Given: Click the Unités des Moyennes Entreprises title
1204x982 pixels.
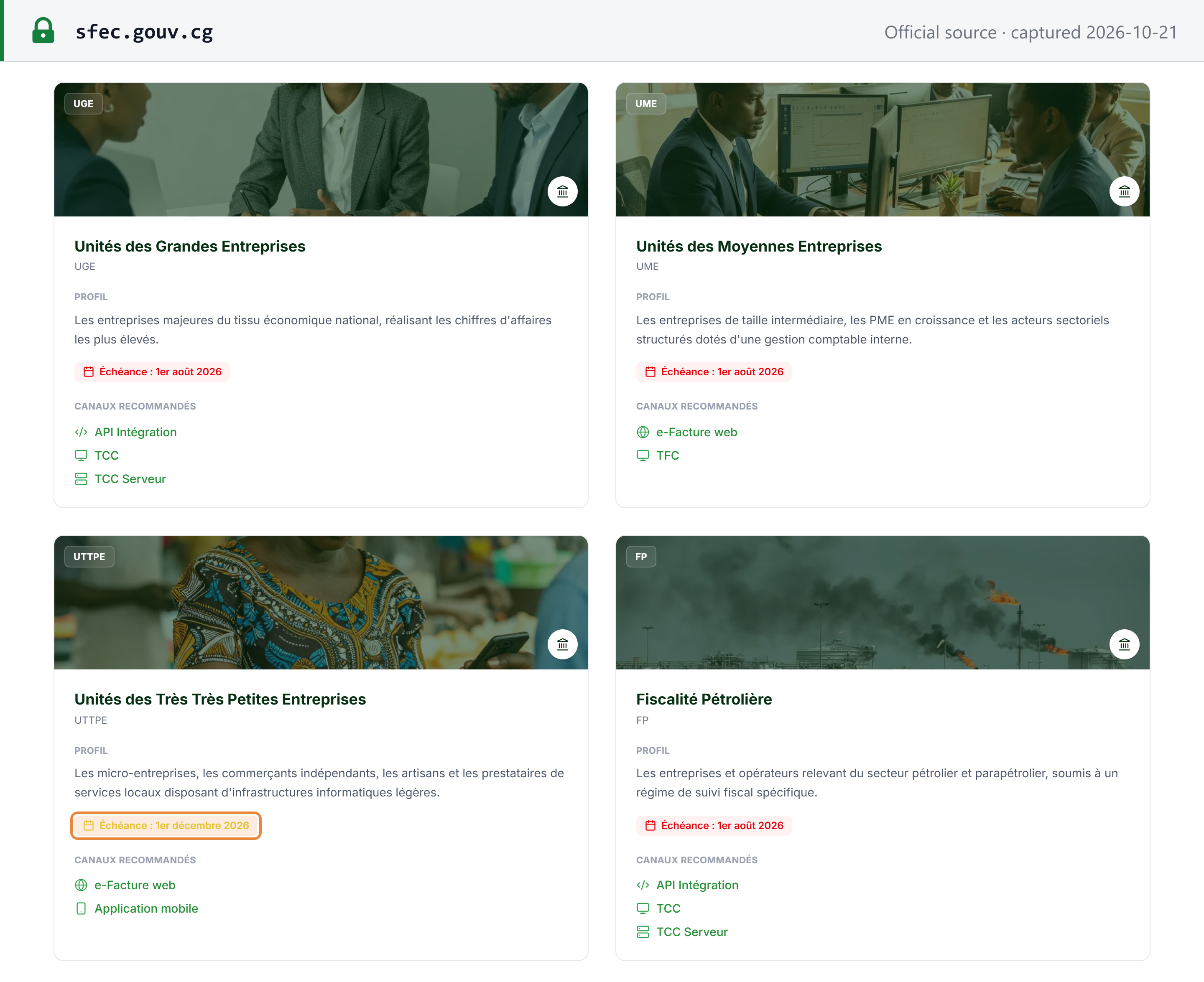Looking at the screenshot, I should (759, 246).
